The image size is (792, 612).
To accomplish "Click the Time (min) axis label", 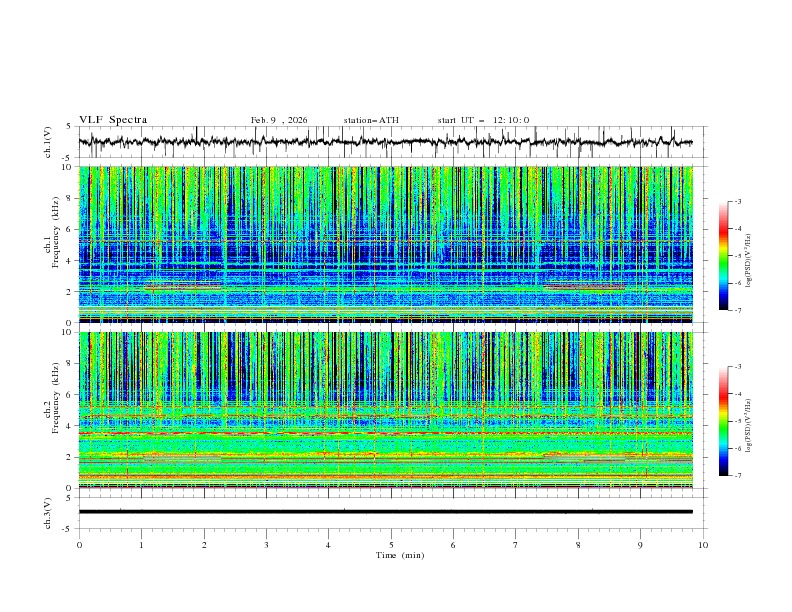I will point(397,554).
